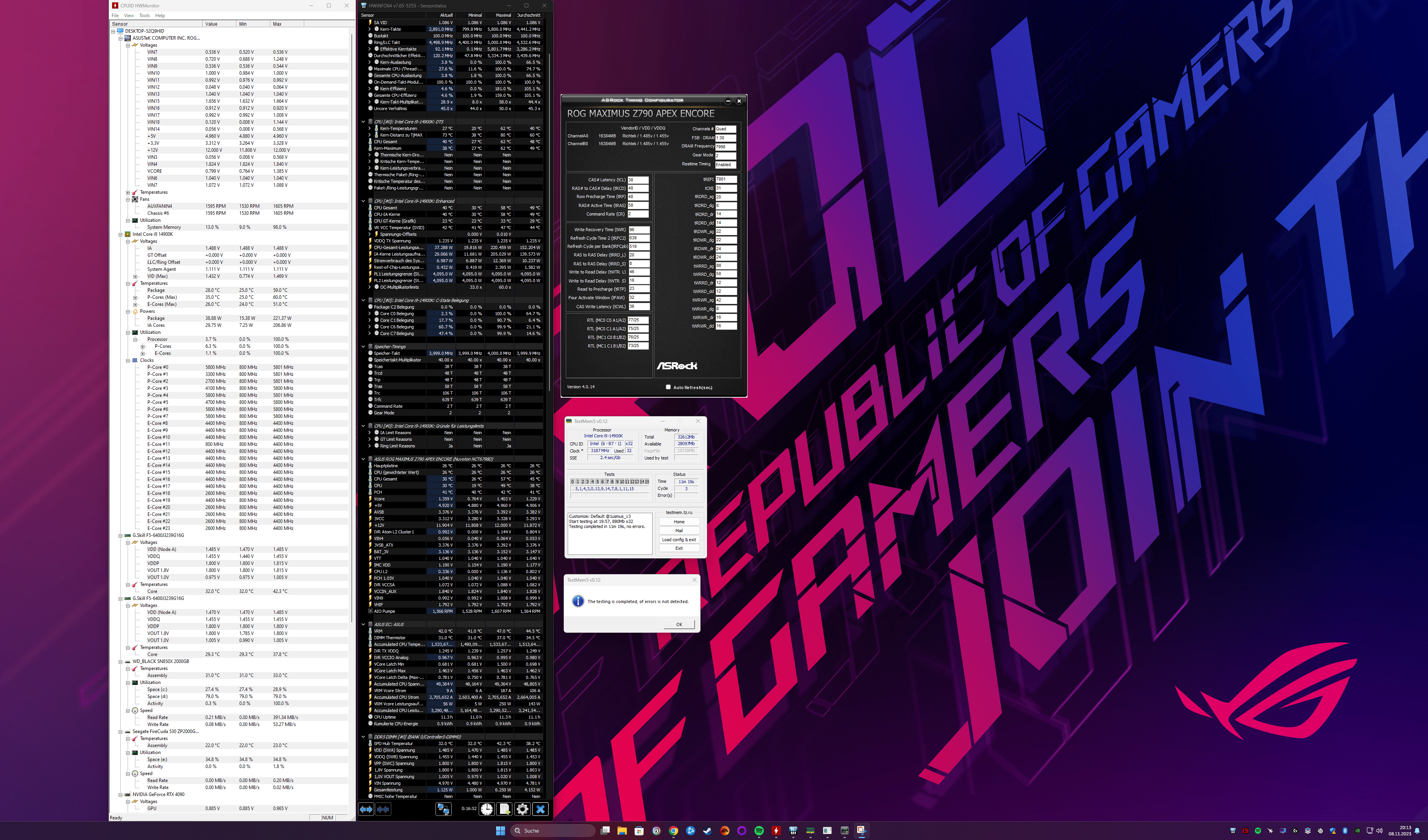Click blue X icon in HWiNFO toolbar
This screenshot has width=1428, height=840.
pos(540,809)
